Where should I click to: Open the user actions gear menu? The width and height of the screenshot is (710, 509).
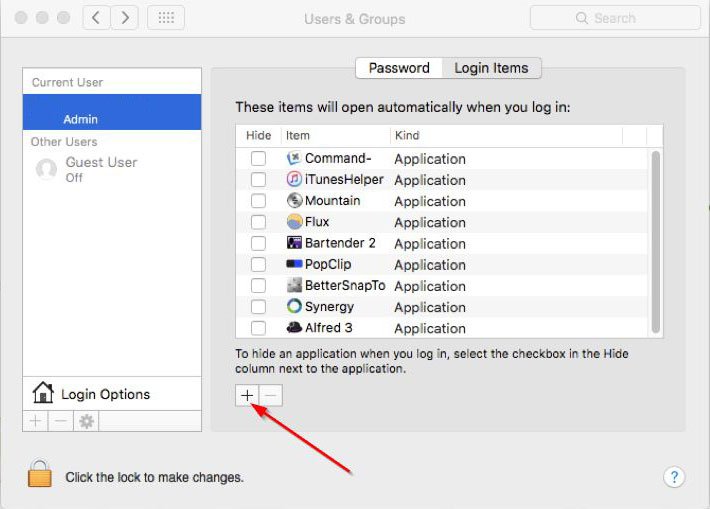[86, 422]
